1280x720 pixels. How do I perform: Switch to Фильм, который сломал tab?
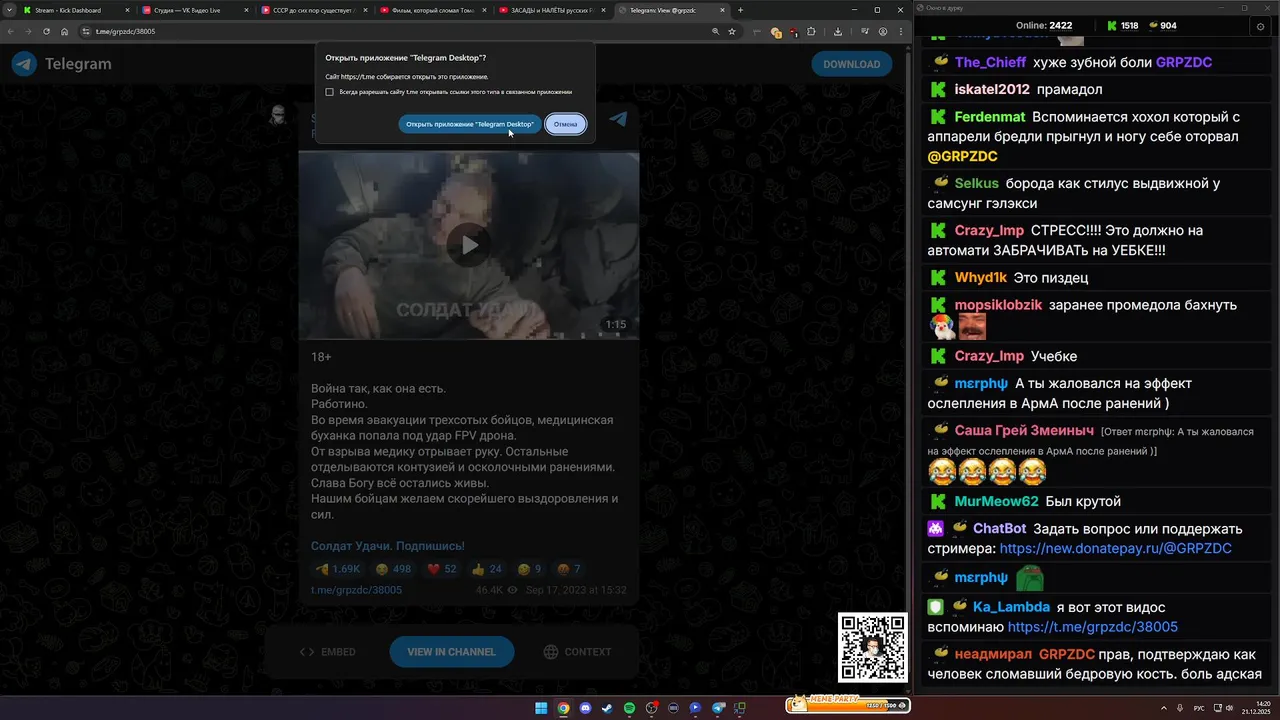point(431,10)
